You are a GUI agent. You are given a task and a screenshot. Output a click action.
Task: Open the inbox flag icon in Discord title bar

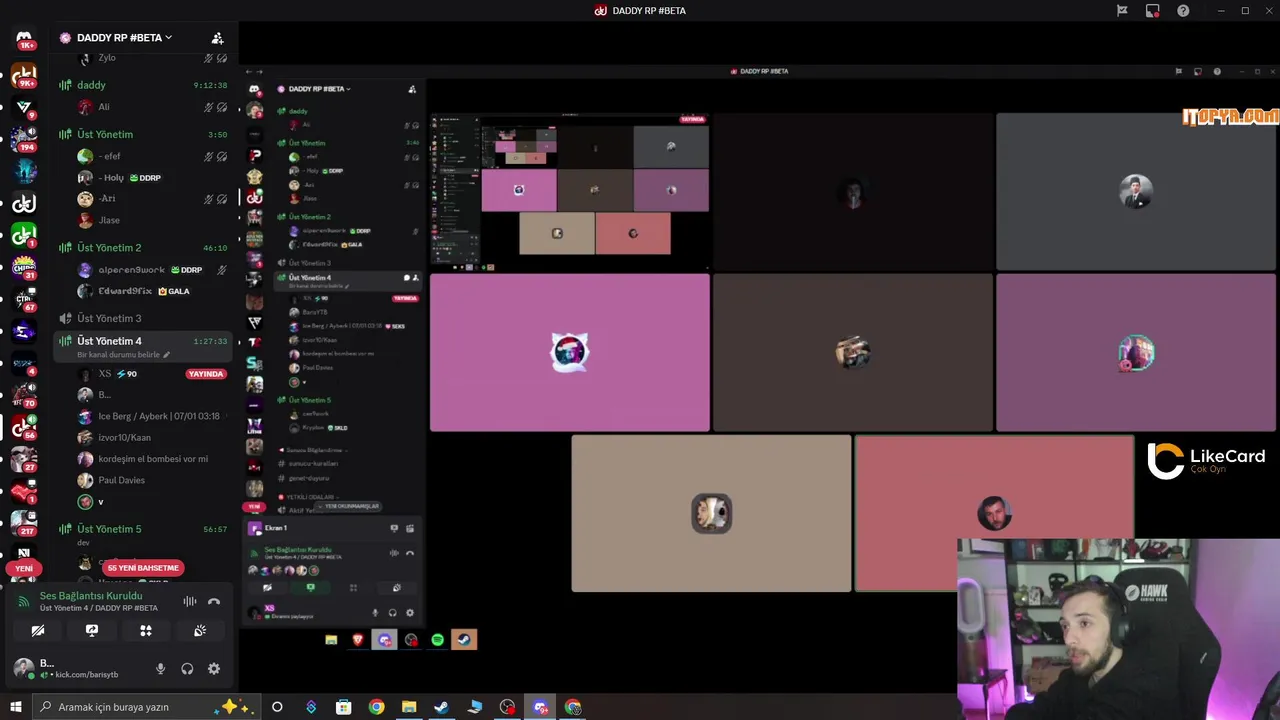(x=1122, y=11)
